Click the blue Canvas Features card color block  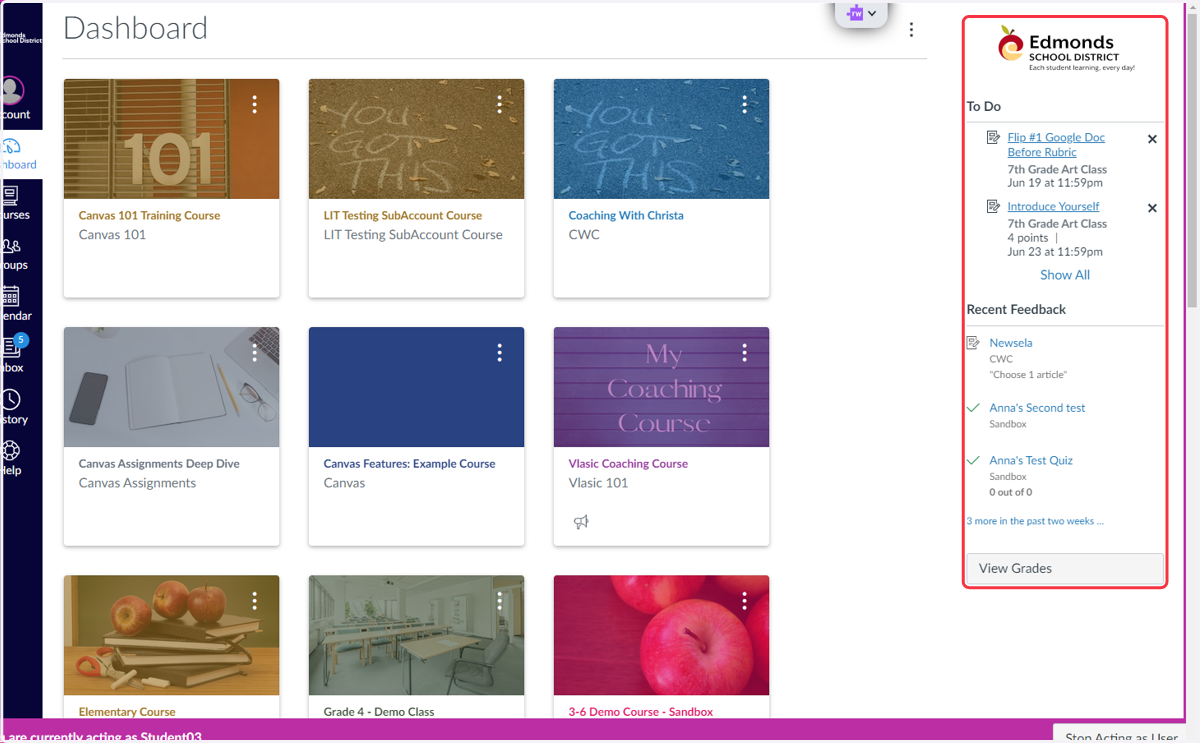click(416, 387)
